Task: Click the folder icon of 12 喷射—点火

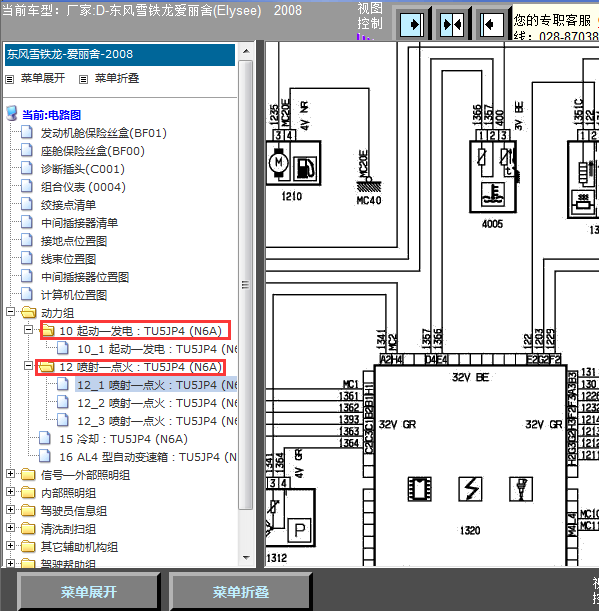Action: click(47, 367)
